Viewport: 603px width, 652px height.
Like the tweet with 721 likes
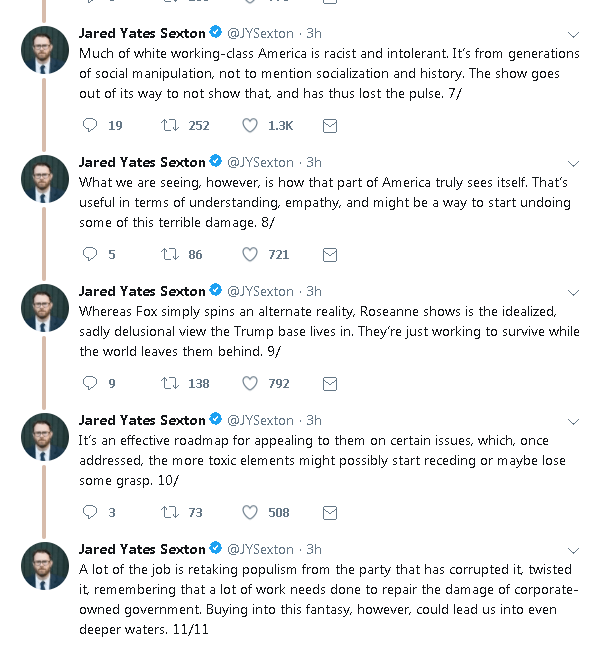[250, 254]
